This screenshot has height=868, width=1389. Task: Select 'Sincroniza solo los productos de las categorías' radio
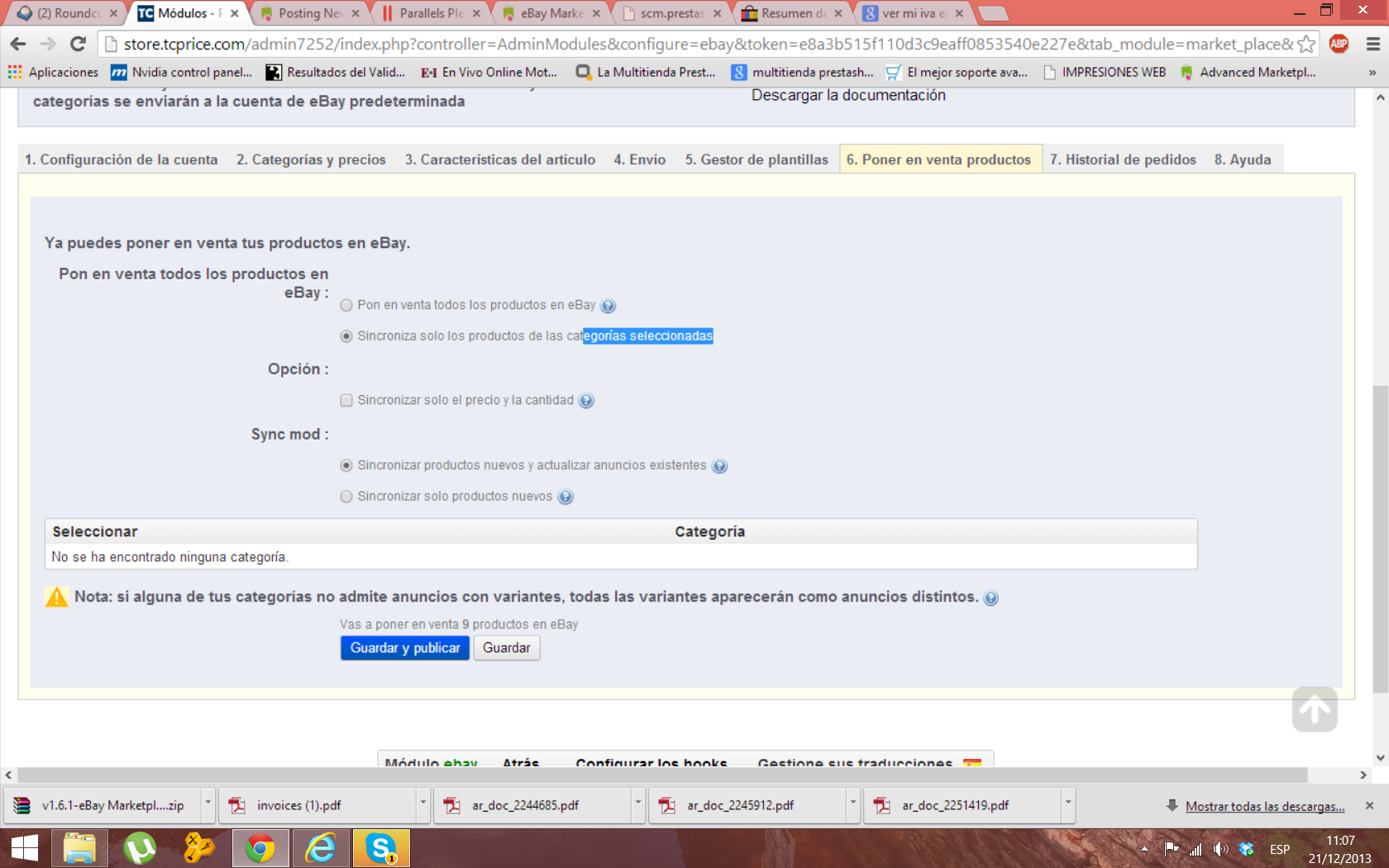click(346, 336)
